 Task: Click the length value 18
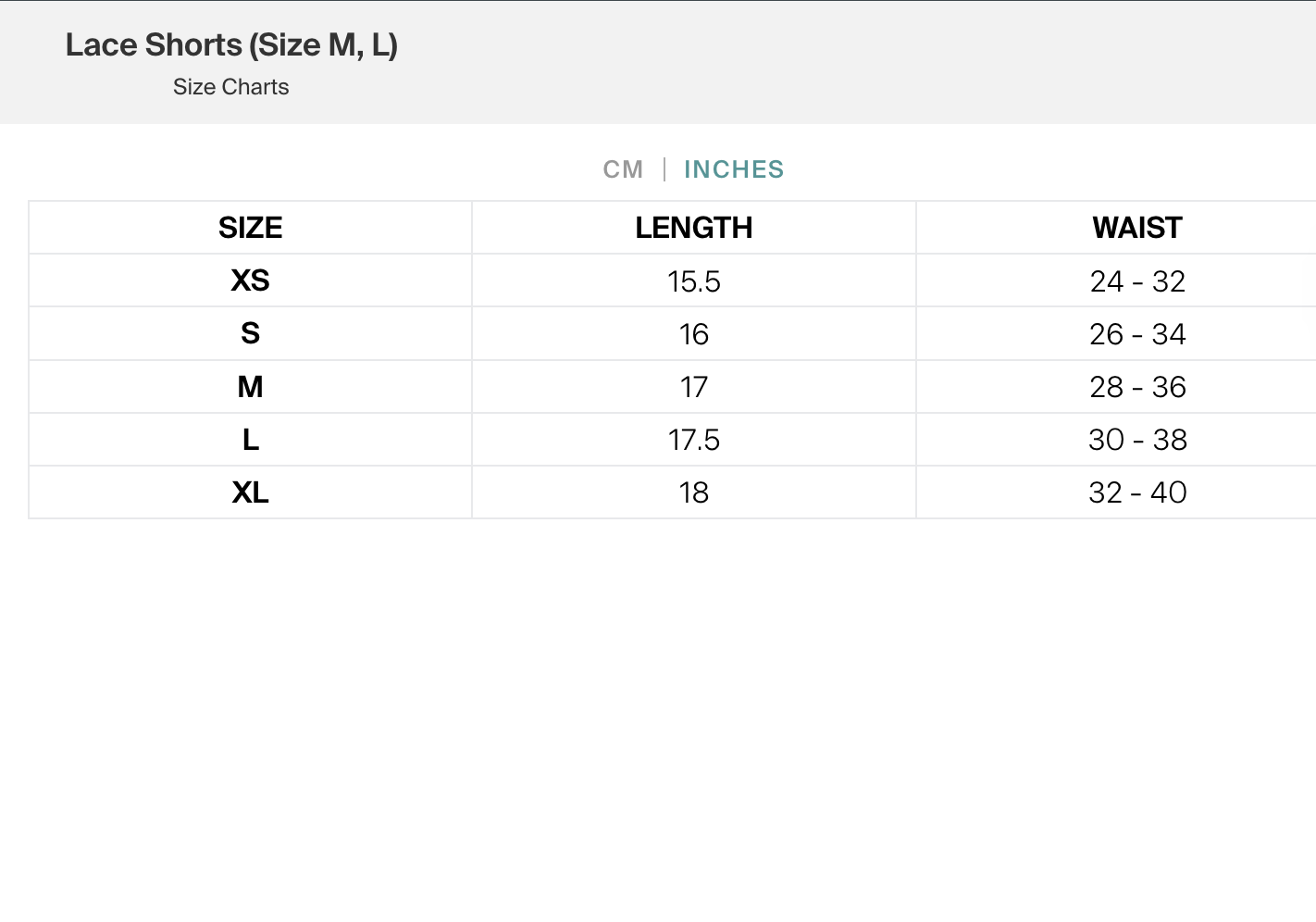694,492
